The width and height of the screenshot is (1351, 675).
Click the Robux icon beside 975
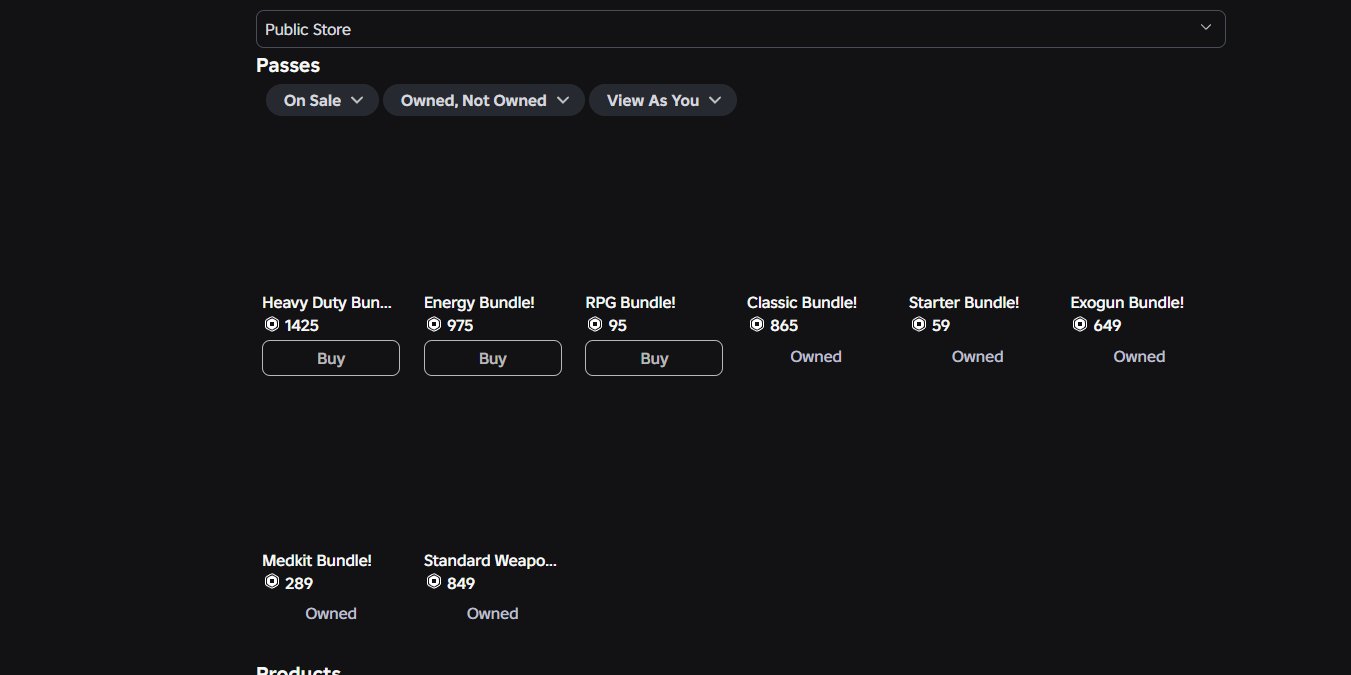point(434,324)
